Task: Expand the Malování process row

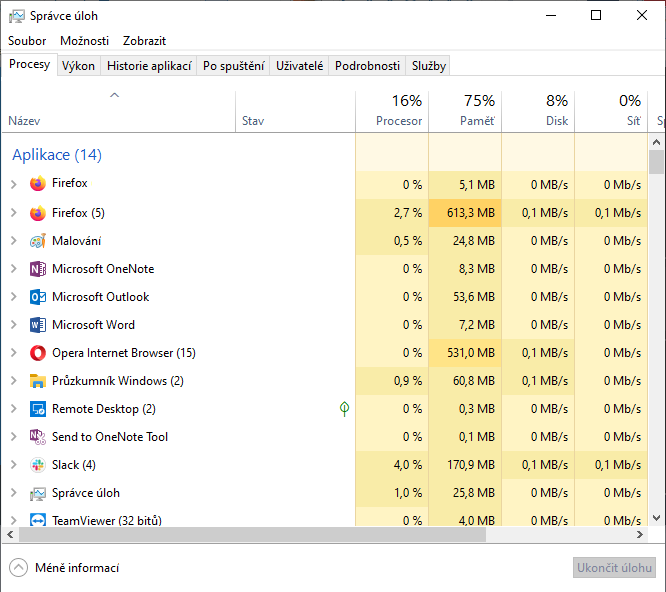Action: [14, 241]
